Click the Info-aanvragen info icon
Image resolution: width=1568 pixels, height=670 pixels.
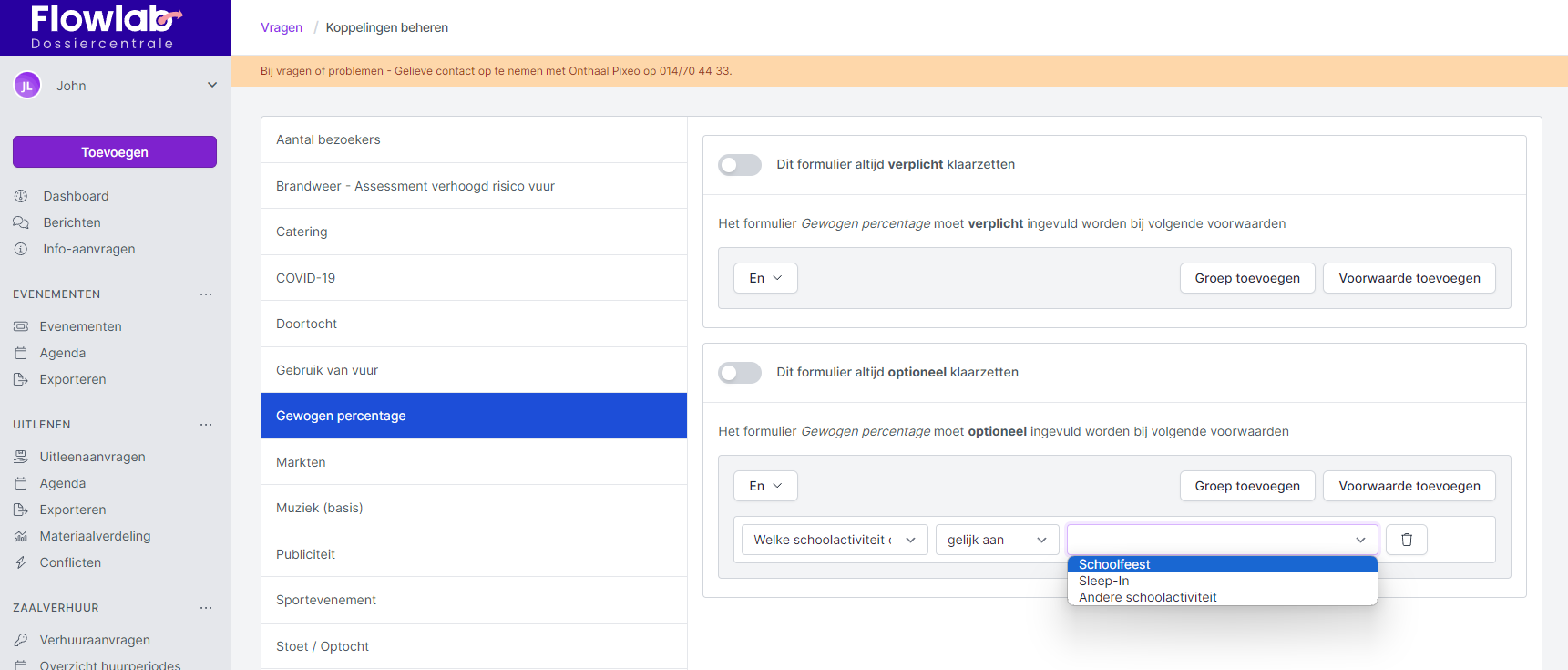pos(21,249)
